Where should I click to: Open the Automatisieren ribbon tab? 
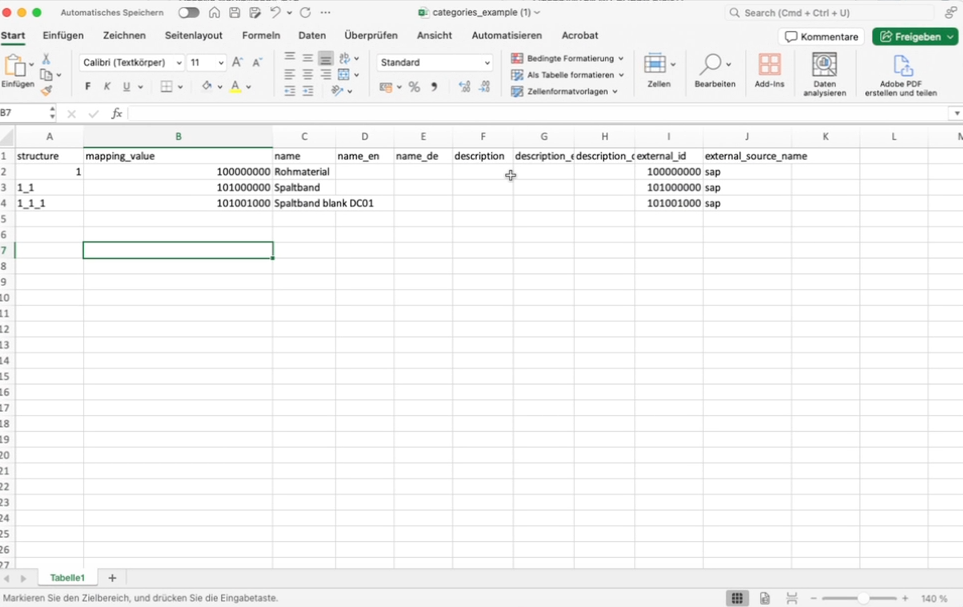coord(507,36)
